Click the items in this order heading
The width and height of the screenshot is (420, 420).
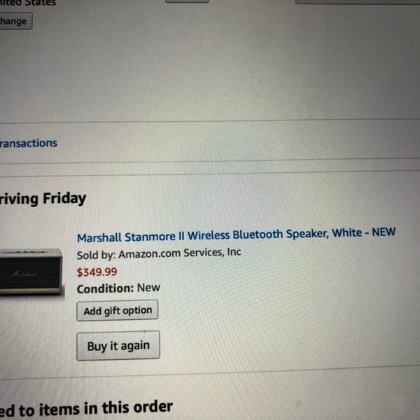point(86,409)
